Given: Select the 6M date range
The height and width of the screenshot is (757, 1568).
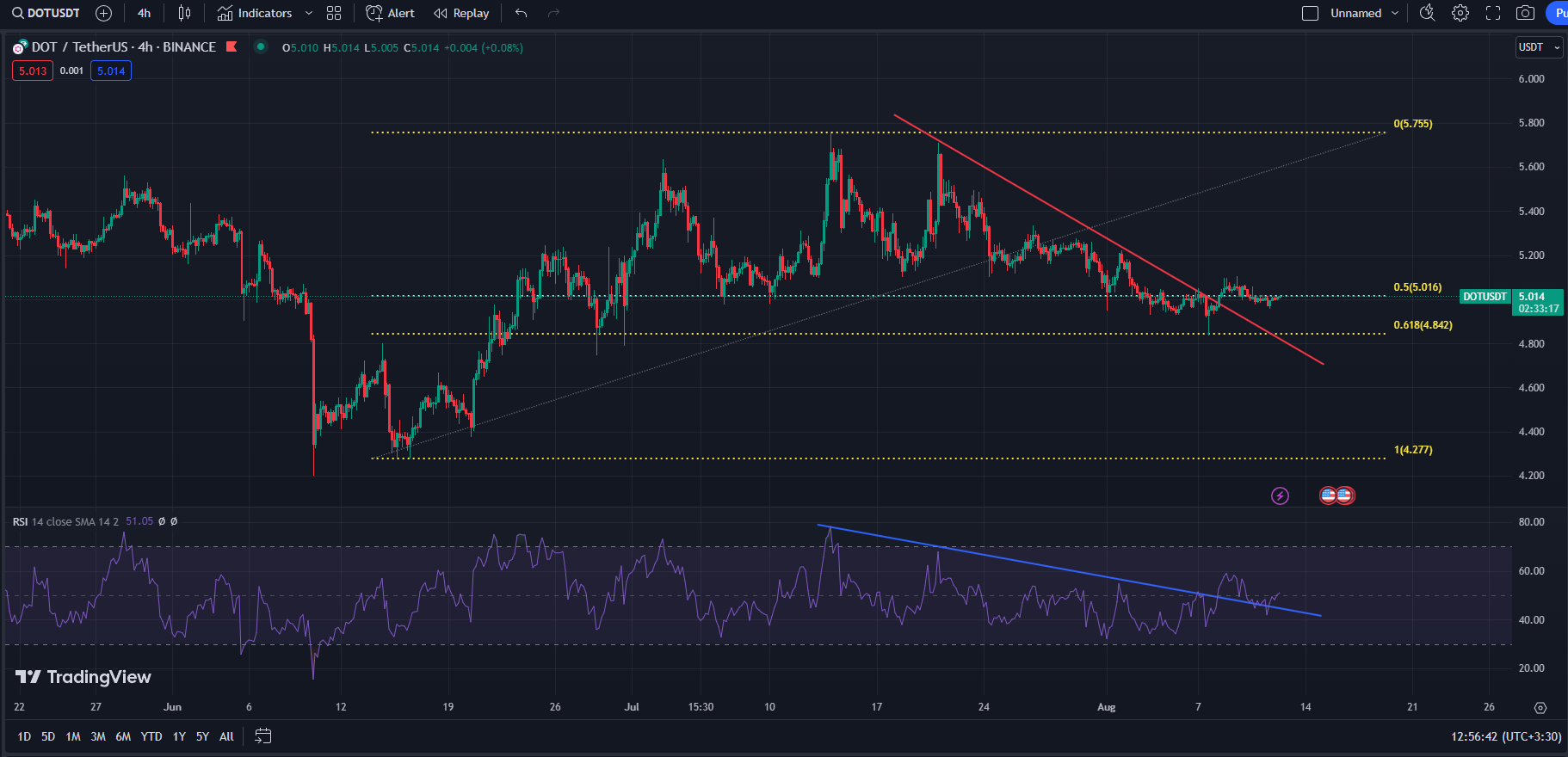Looking at the screenshot, I should point(123,736).
